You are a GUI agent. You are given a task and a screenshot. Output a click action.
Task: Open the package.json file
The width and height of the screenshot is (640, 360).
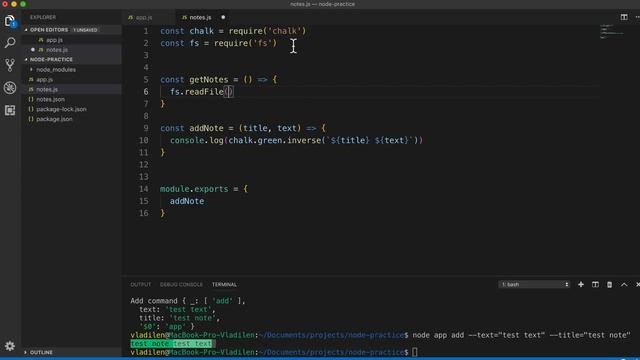pos(54,119)
